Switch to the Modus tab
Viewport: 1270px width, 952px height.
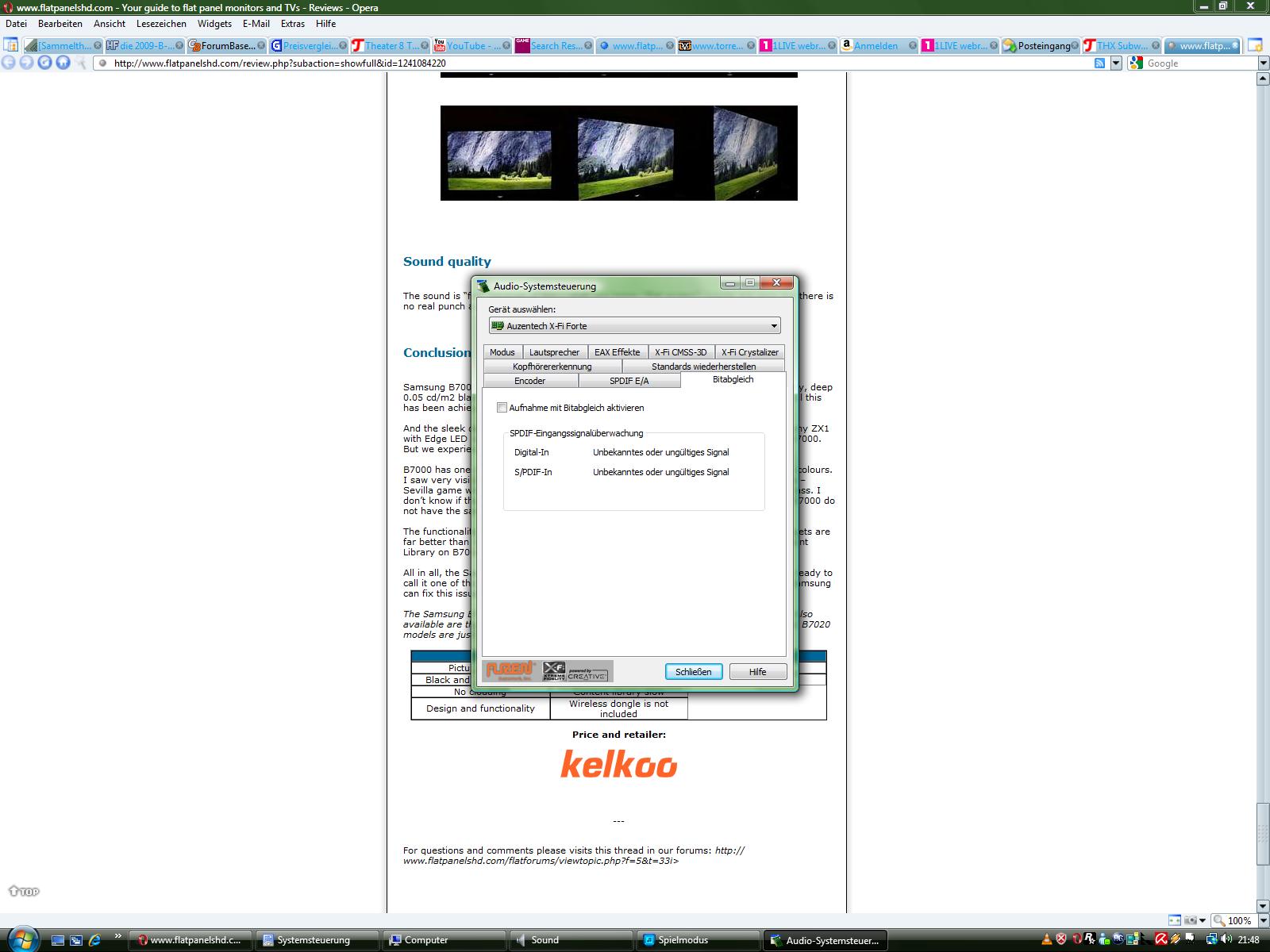click(502, 352)
